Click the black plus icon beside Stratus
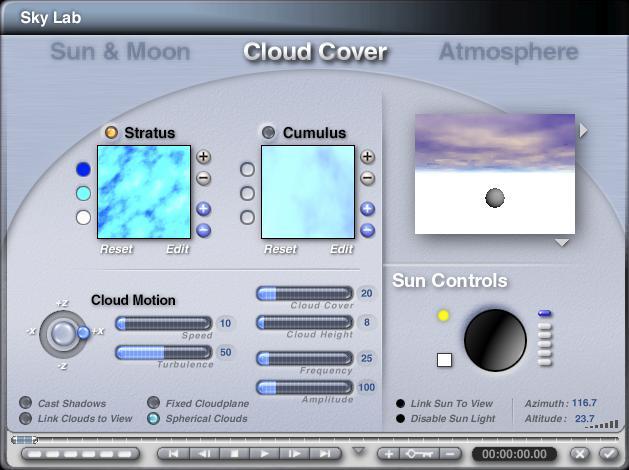The image size is (629, 470). (x=203, y=156)
